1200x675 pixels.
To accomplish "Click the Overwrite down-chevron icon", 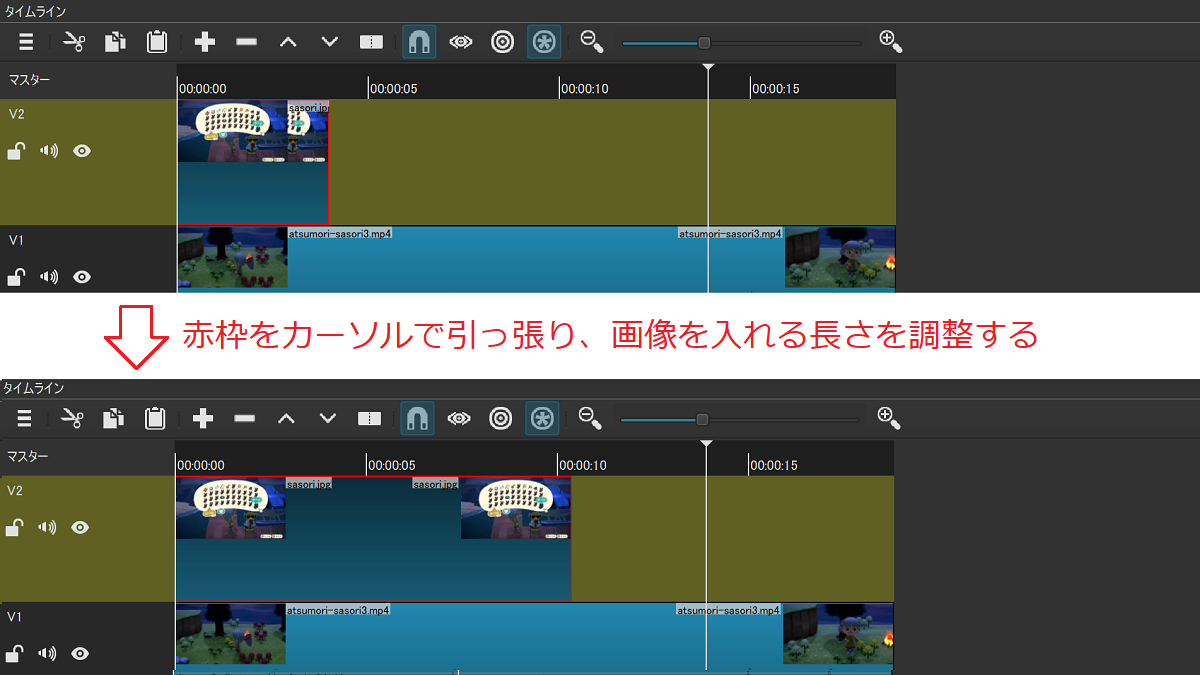I will [328, 41].
